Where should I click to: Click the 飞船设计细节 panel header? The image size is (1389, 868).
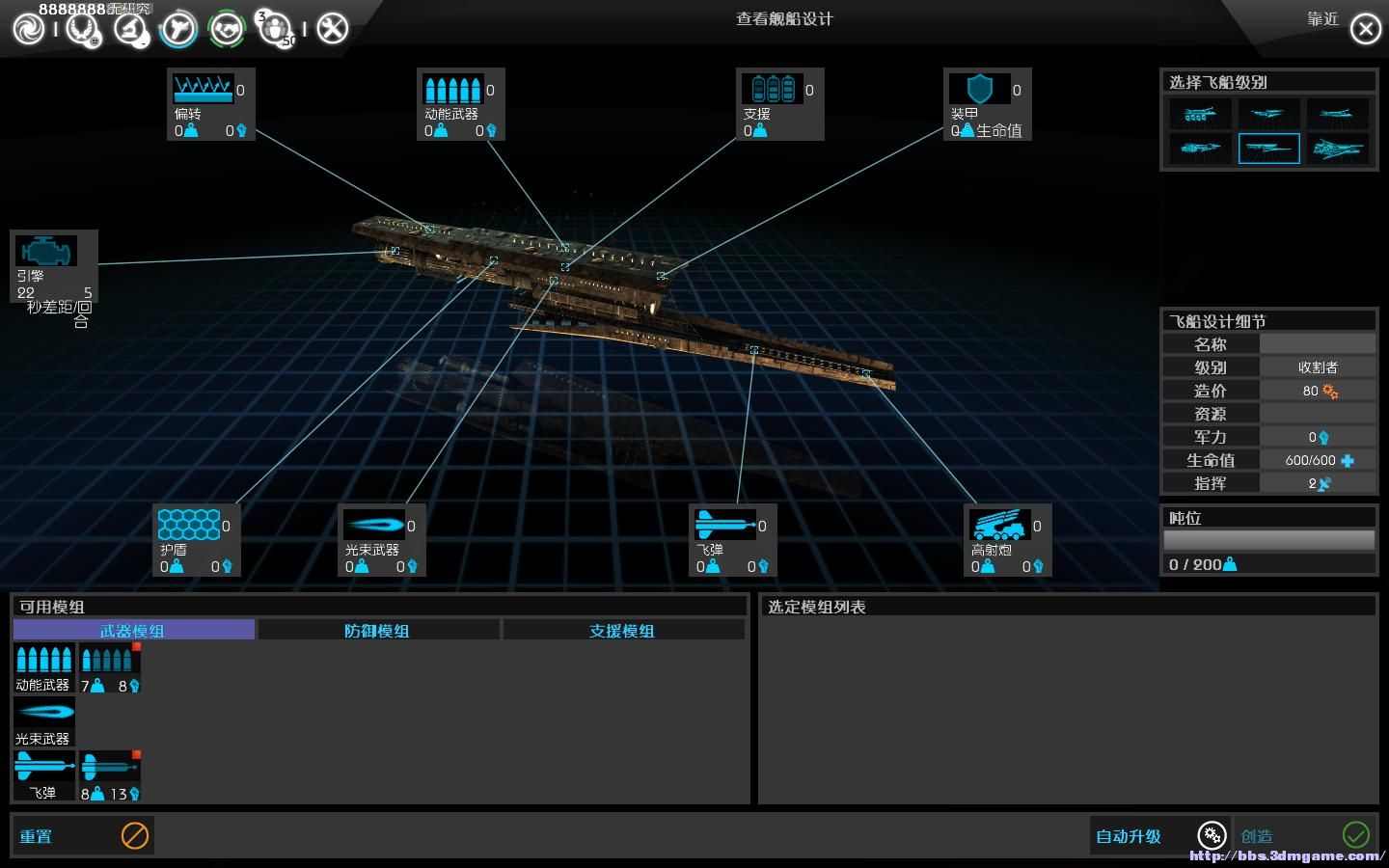[x=1268, y=321]
